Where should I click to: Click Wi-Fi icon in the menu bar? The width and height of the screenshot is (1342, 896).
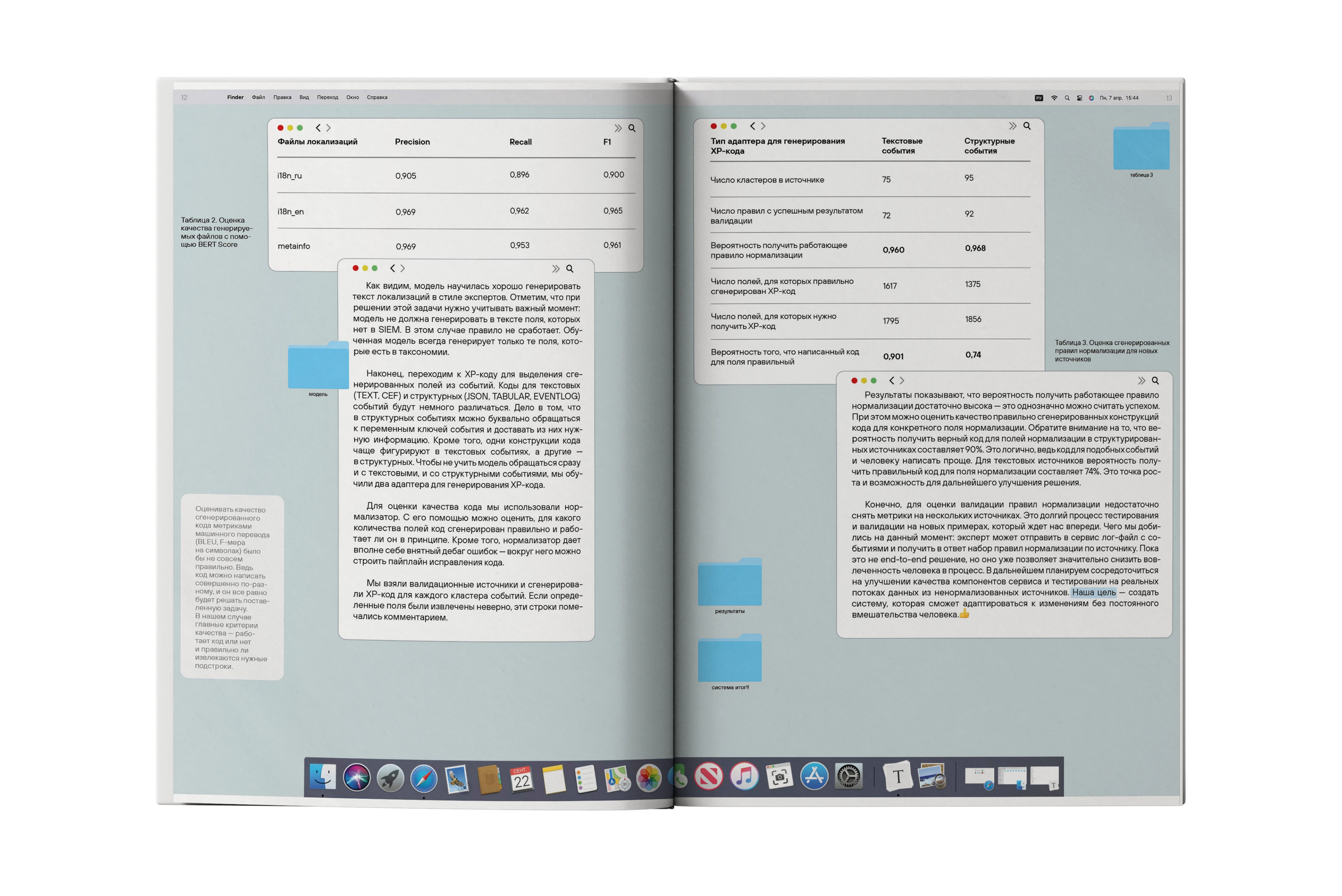1054,98
